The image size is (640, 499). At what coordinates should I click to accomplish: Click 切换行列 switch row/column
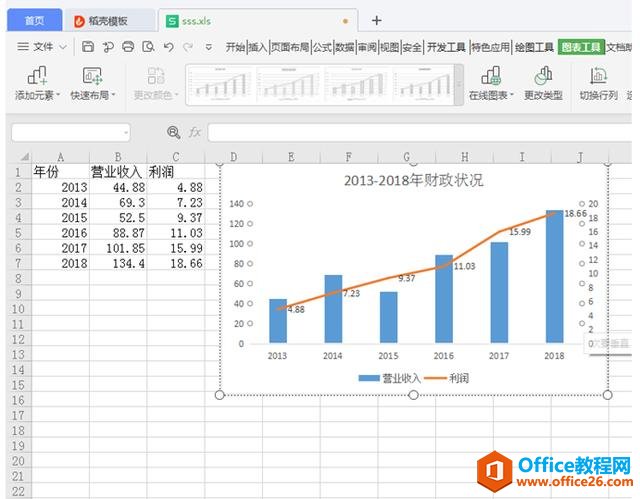pyautogui.click(x=598, y=84)
